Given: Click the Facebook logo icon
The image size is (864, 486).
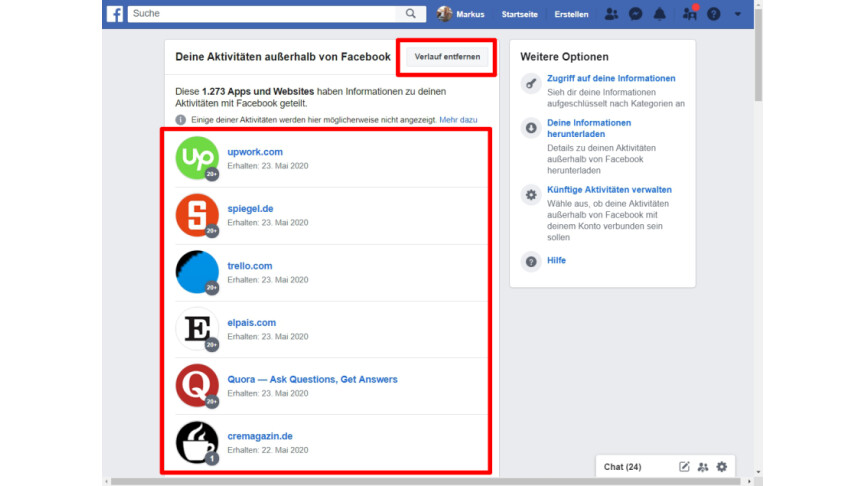Looking at the screenshot, I should [x=115, y=14].
